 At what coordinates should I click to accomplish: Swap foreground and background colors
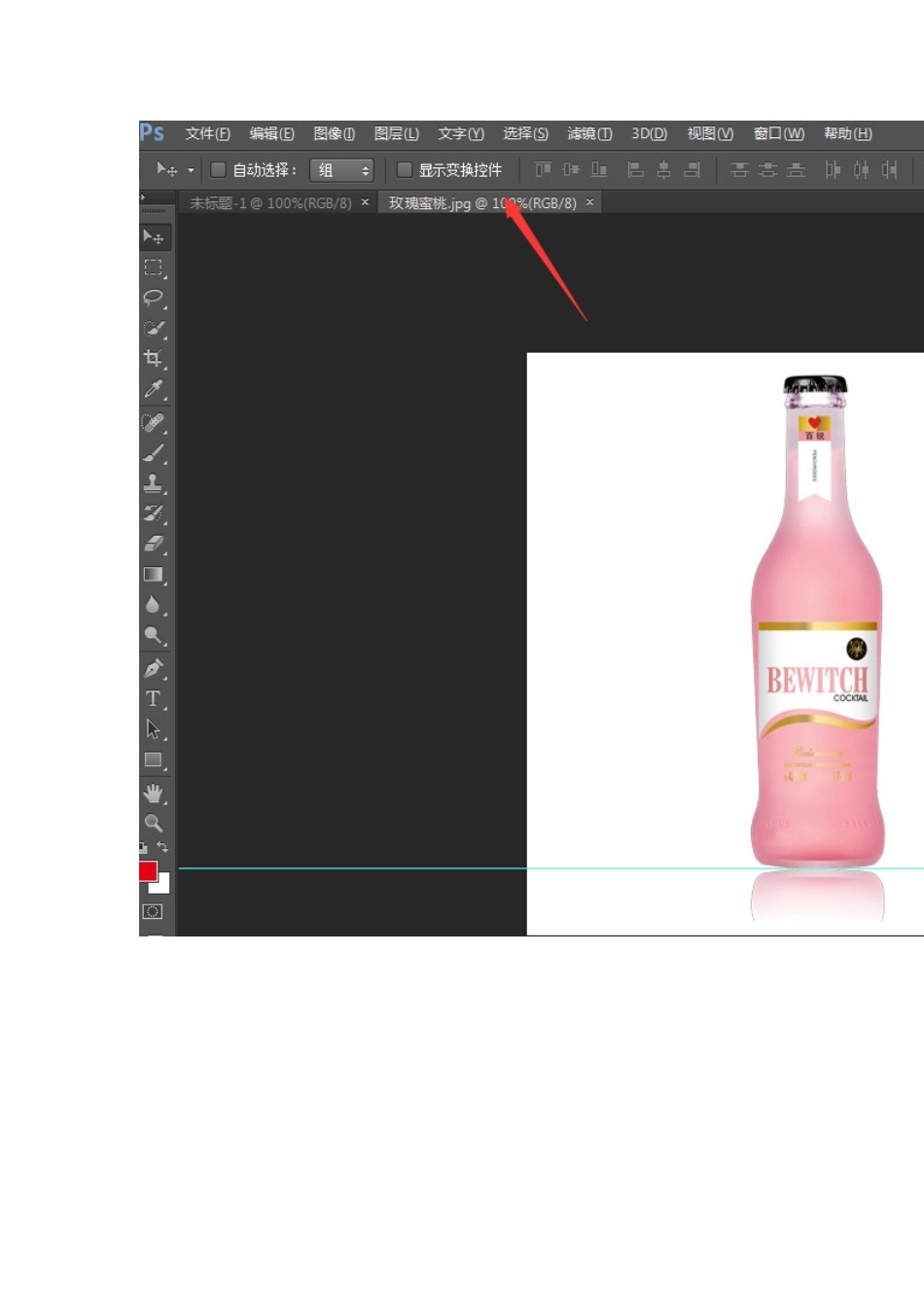(162, 848)
